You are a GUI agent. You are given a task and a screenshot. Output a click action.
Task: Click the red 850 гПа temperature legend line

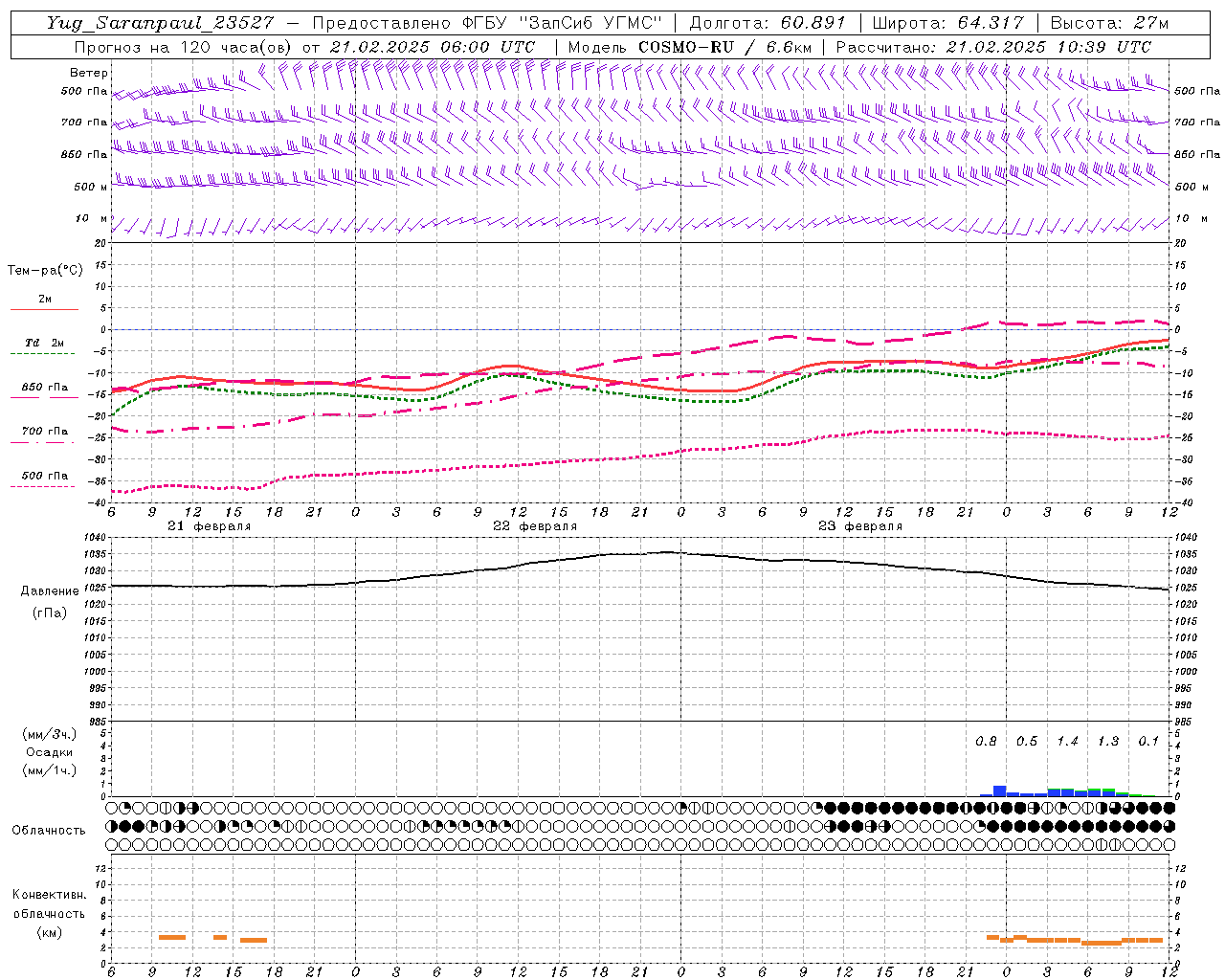(45, 397)
